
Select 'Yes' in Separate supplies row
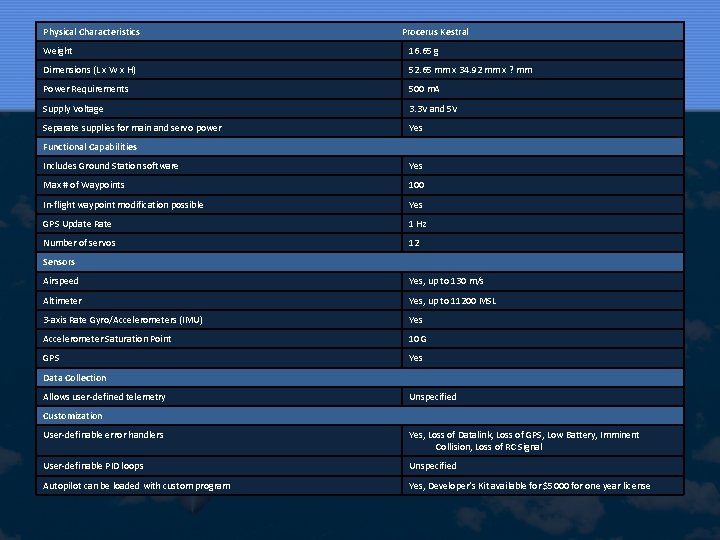pyautogui.click(x=416, y=128)
